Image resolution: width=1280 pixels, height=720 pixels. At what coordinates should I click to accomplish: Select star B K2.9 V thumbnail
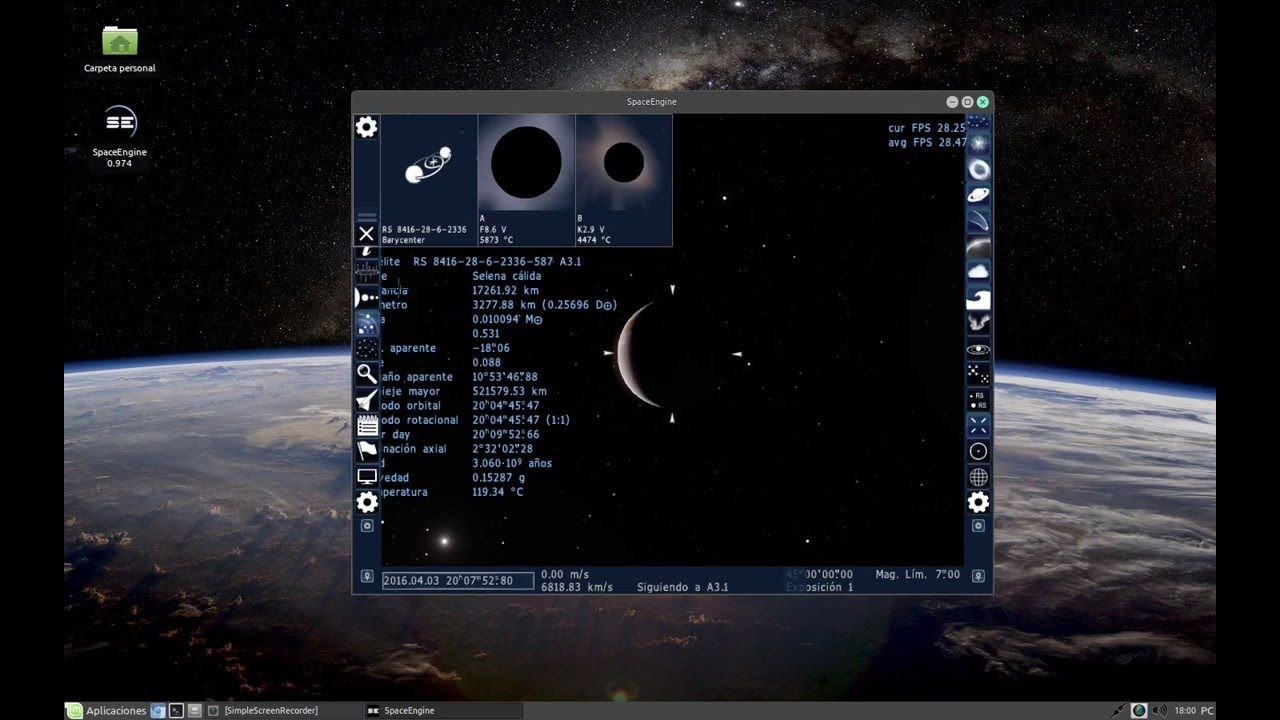pyautogui.click(x=624, y=180)
